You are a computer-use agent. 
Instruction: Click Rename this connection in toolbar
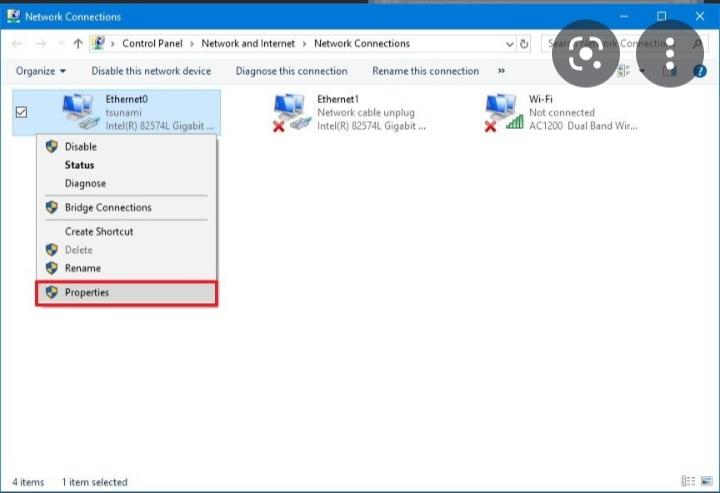(425, 71)
